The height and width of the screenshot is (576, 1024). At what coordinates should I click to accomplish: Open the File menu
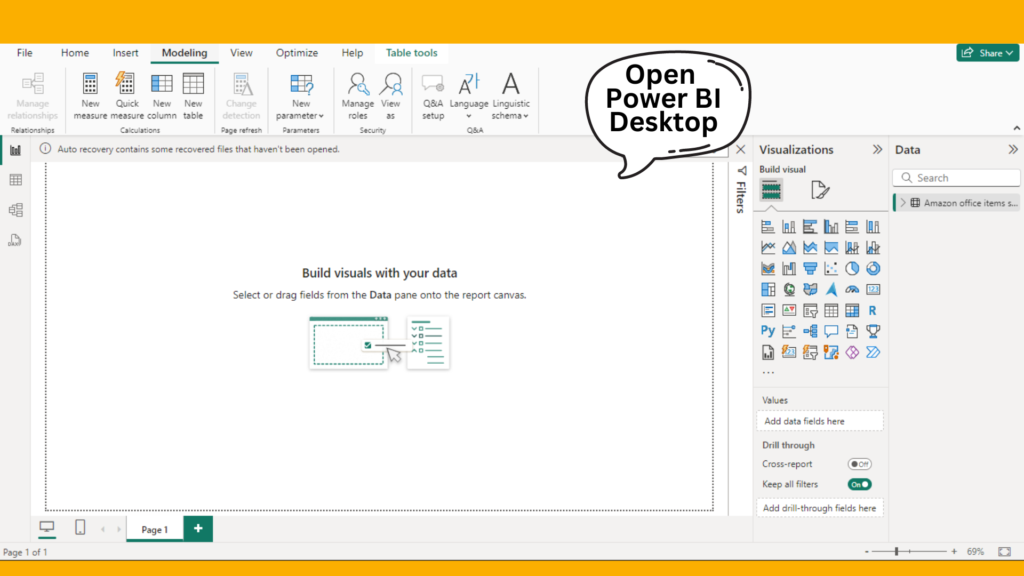(x=25, y=53)
